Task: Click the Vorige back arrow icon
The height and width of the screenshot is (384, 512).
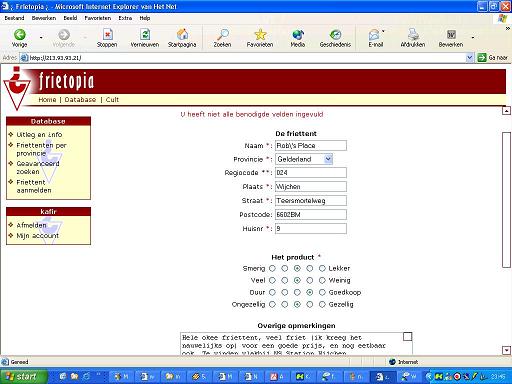Action: point(19,35)
